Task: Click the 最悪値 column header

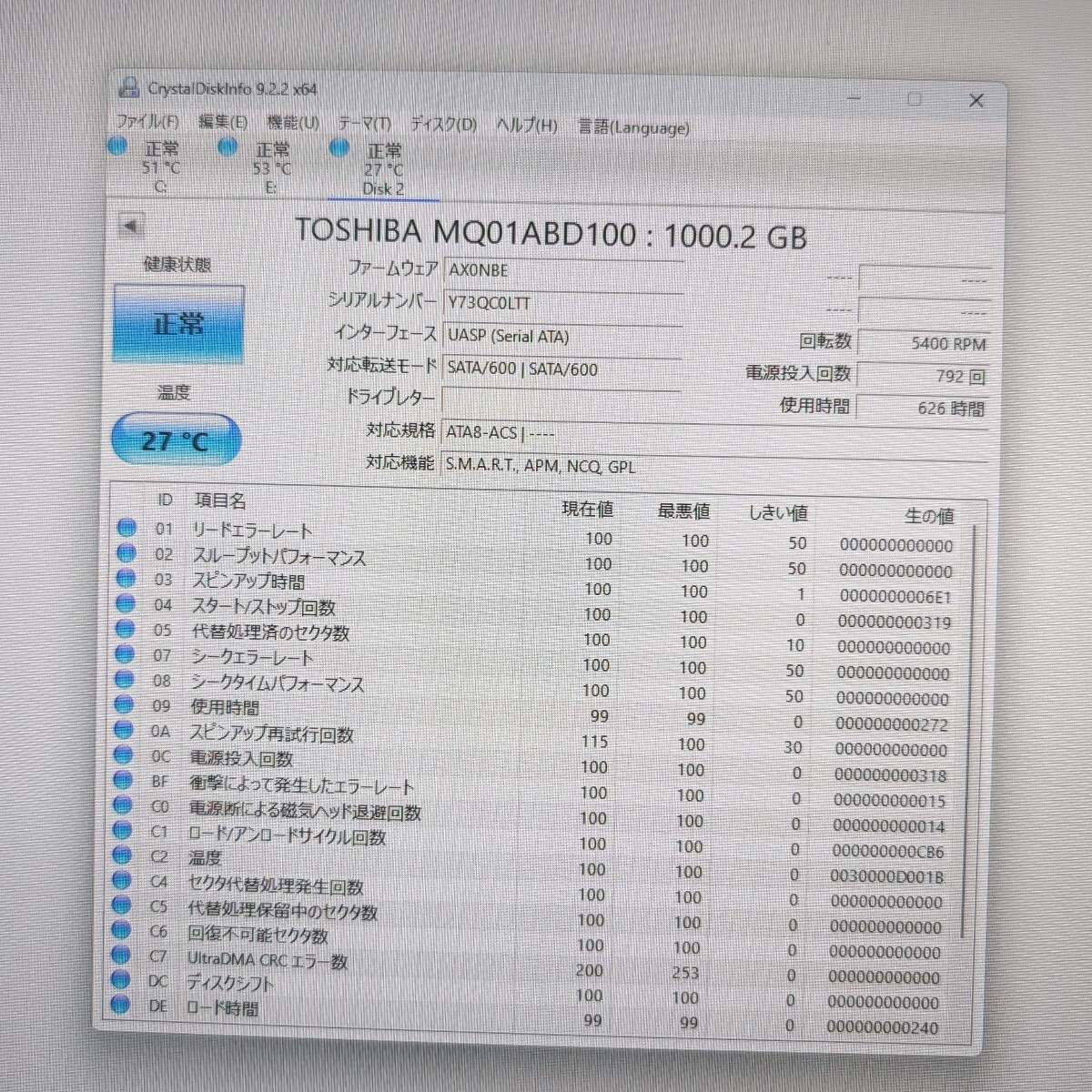Action: point(683,511)
